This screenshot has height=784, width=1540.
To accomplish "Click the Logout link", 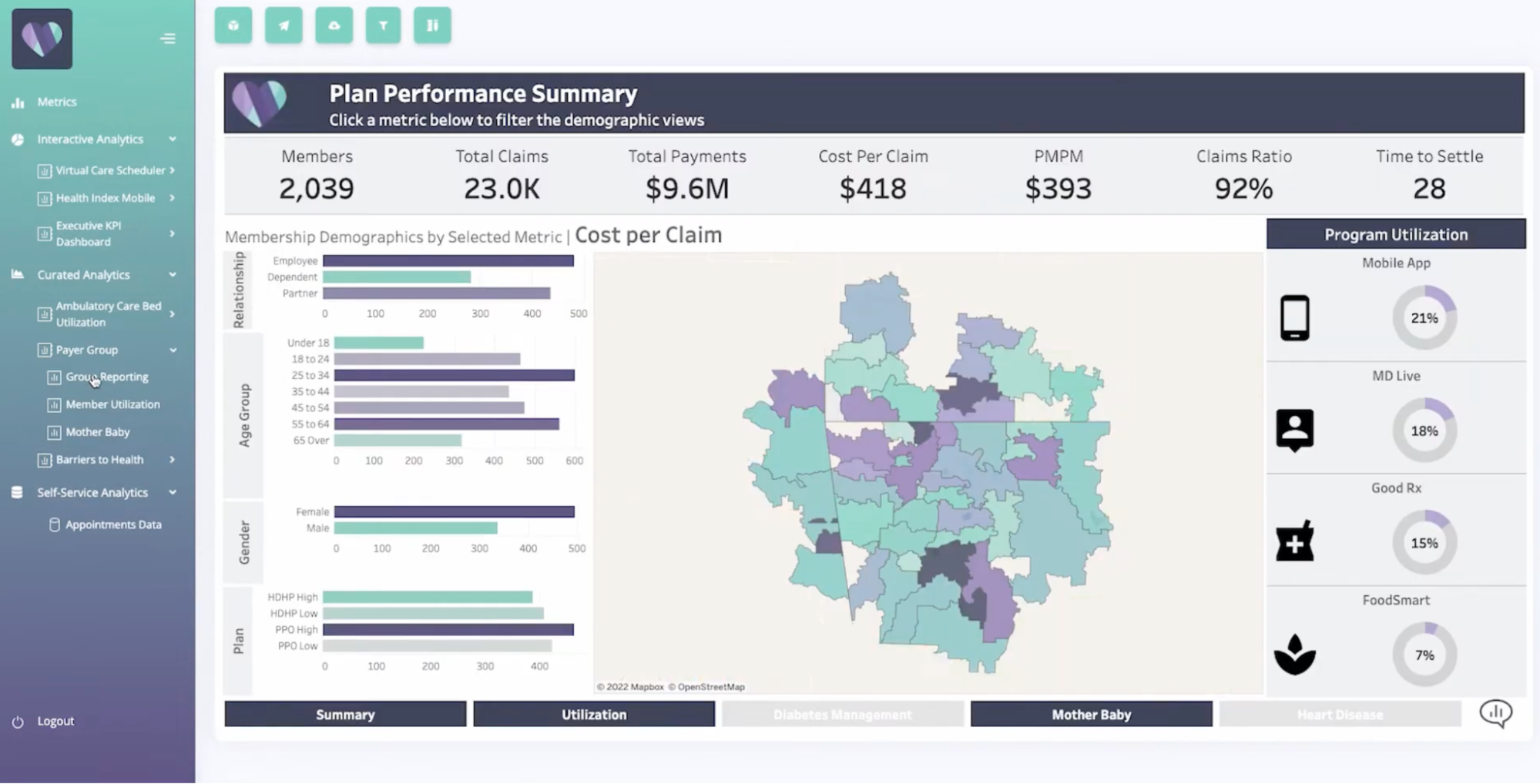I will click(55, 721).
